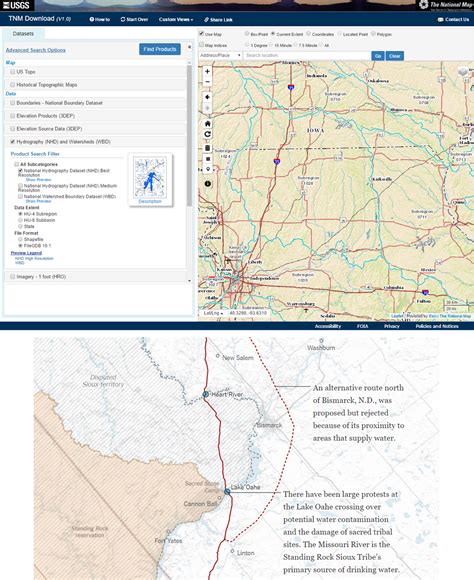Screen dimensions: 474x580
Task: Select HU-8 Subbasin data extent
Action: point(20,220)
